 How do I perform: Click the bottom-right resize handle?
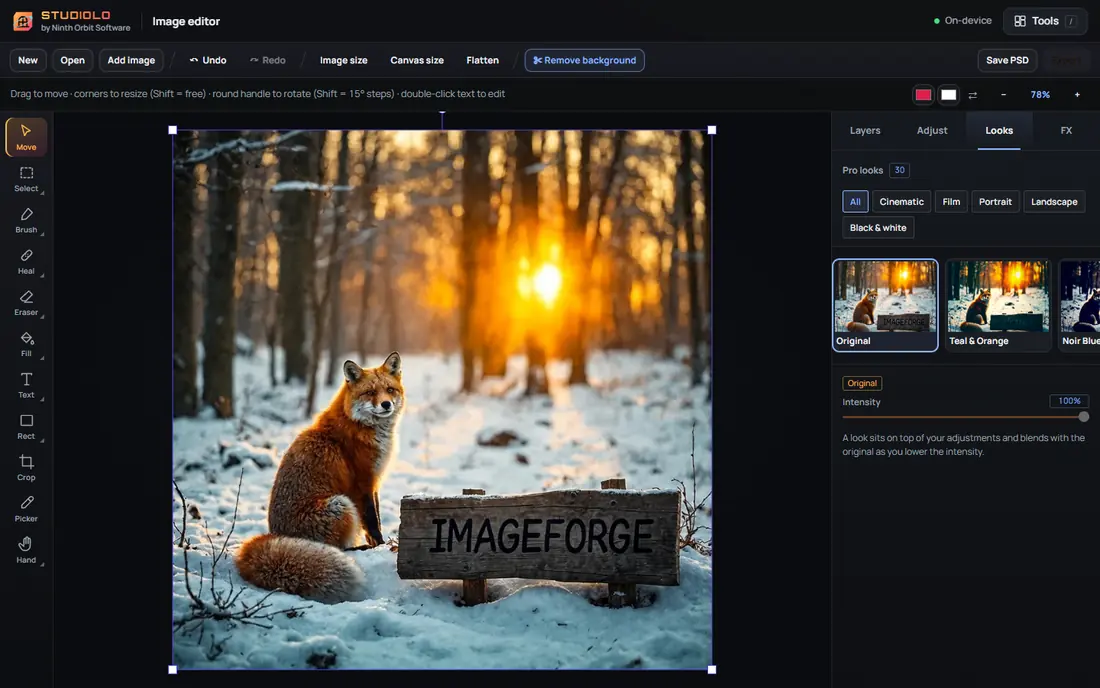pos(712,670)
